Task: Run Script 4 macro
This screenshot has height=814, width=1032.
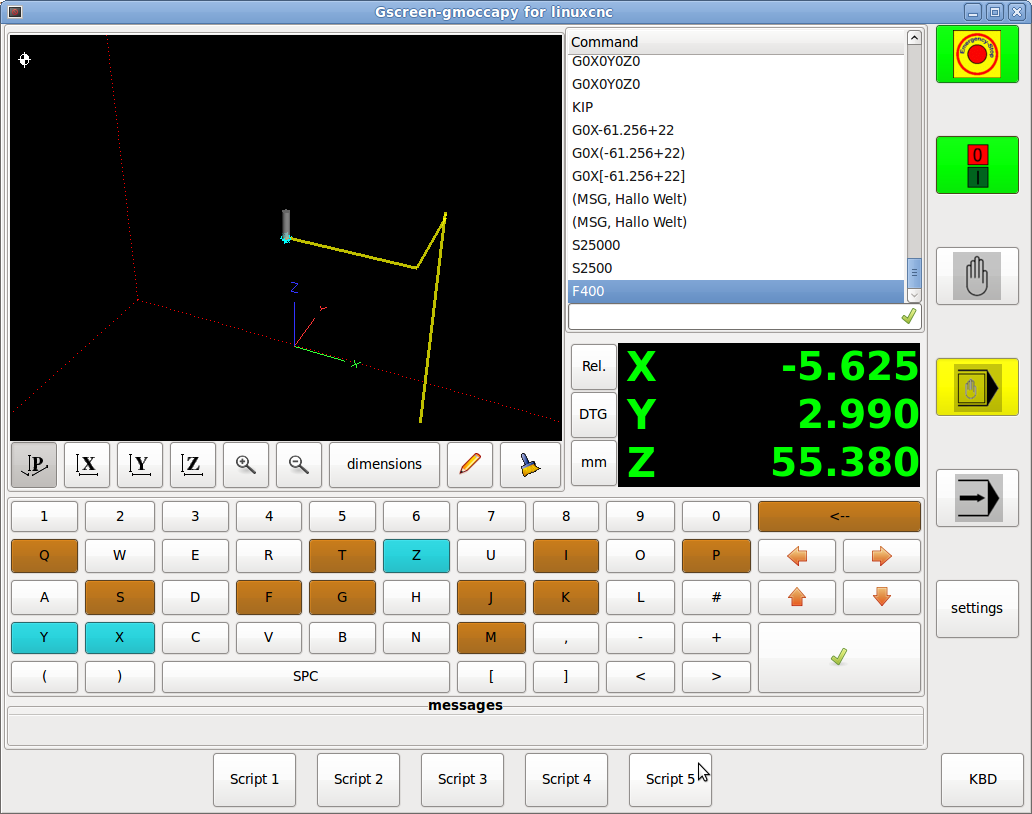Action: (566, 780)
